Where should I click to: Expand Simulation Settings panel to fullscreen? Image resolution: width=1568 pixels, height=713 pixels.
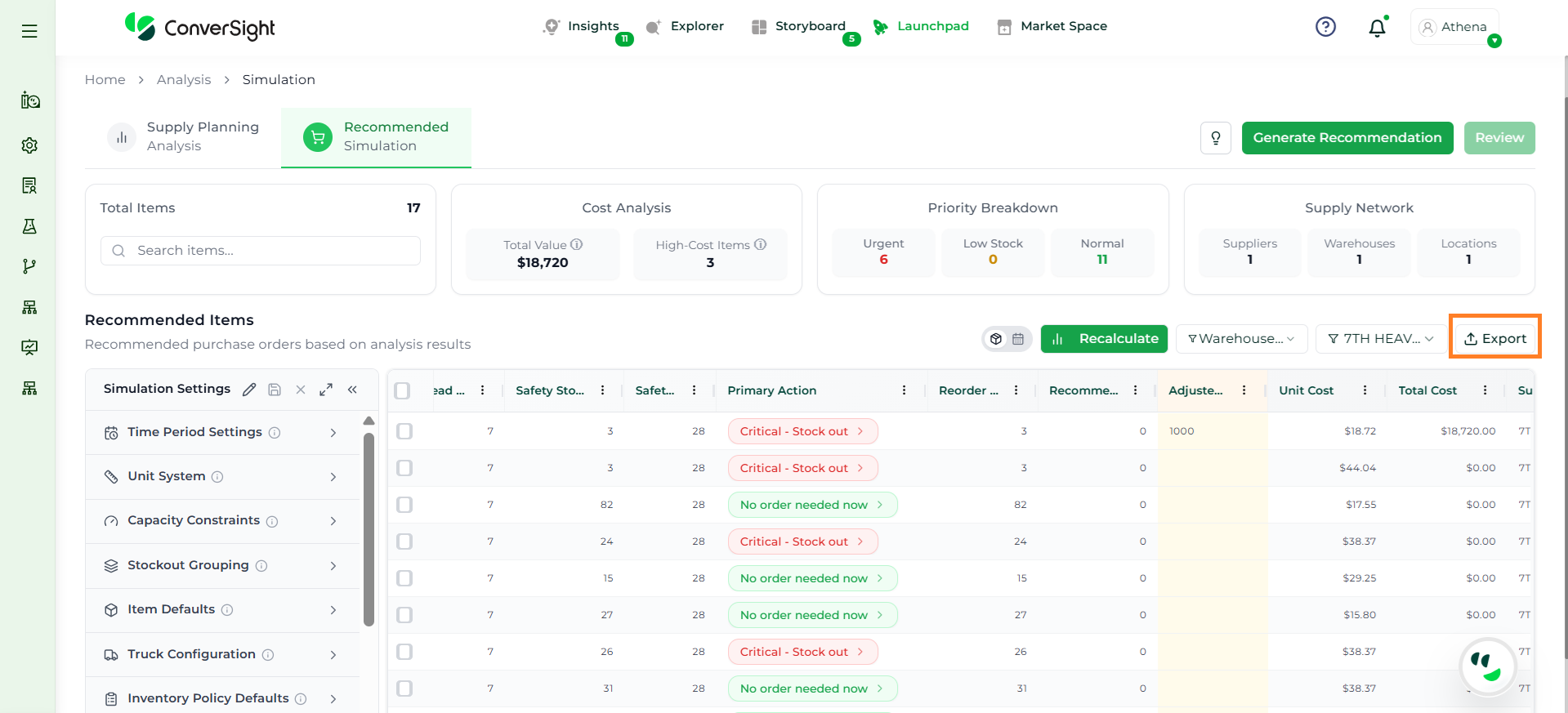[326, 390]
